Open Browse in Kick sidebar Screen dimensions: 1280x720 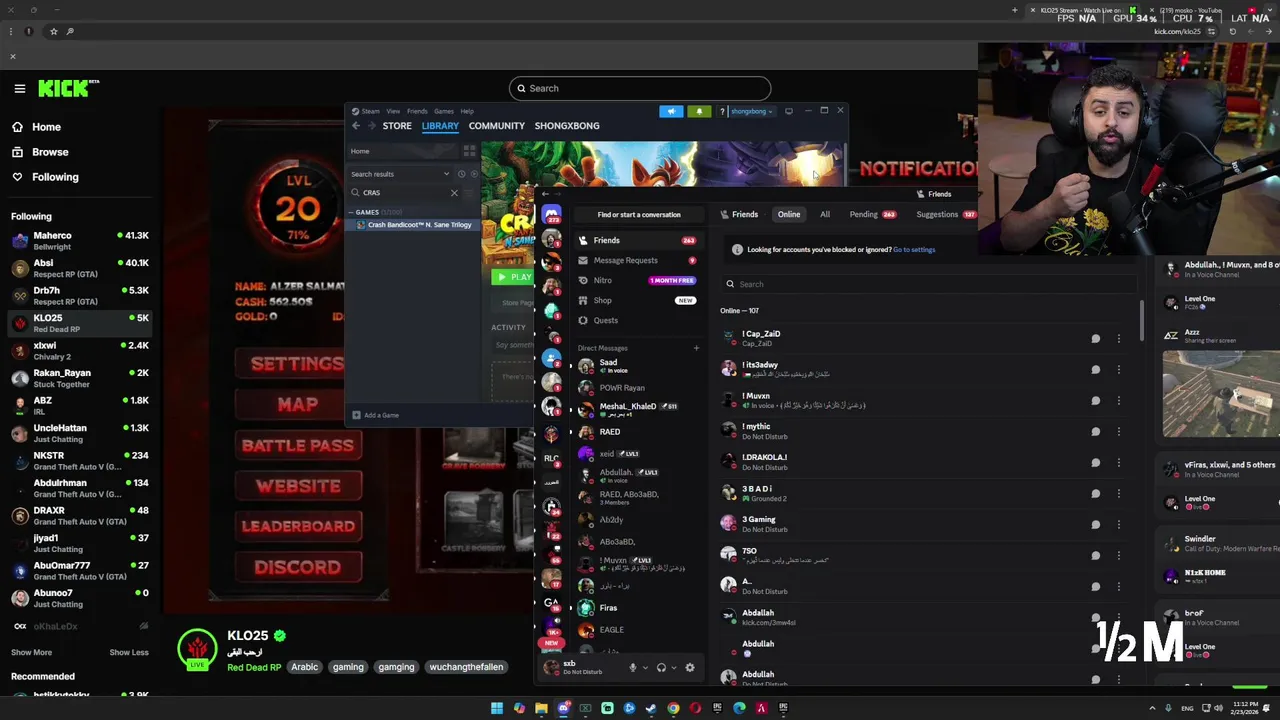(50, 152)
